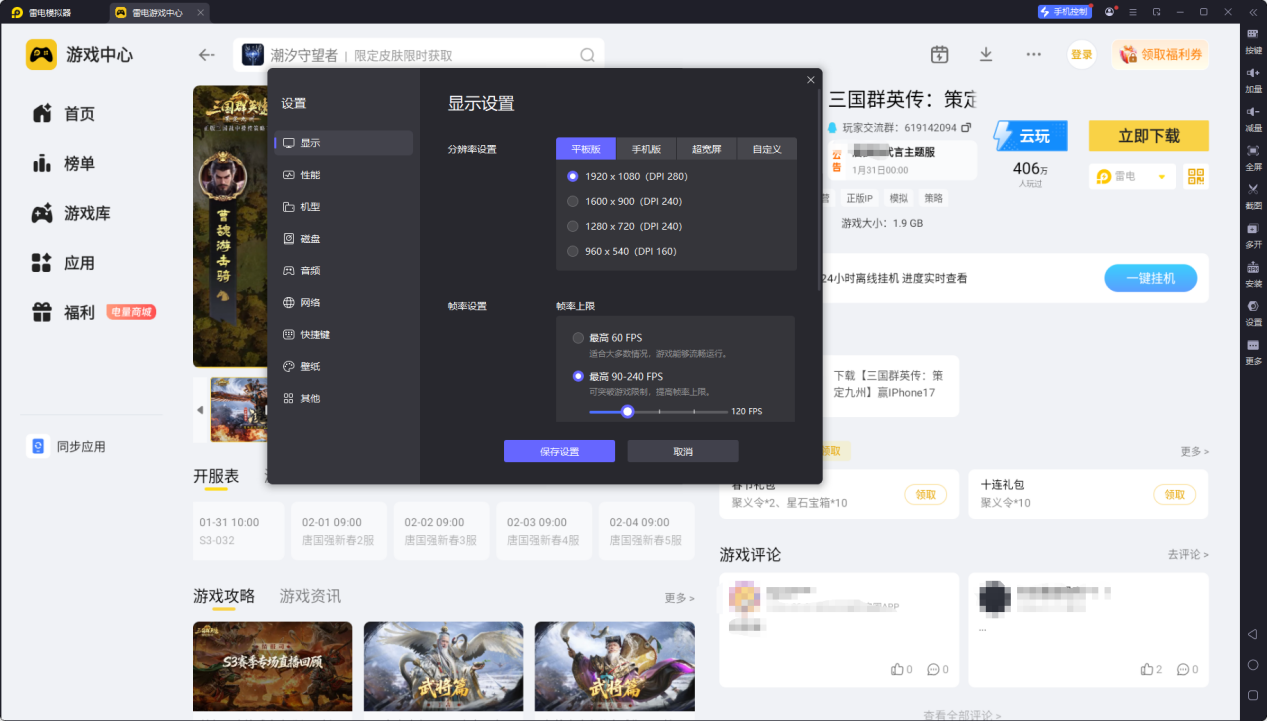Select 1920 x 1080 (DPI 280) resolution
The width and height of the screenshot is (1267, 721).
(x=627, y=176)
